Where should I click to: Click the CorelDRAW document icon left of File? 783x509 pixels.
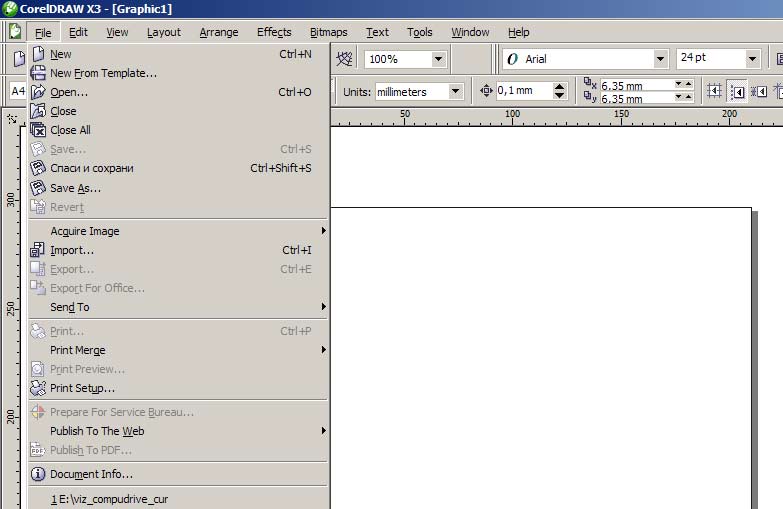pyautogui.click(x=15, y=32)
